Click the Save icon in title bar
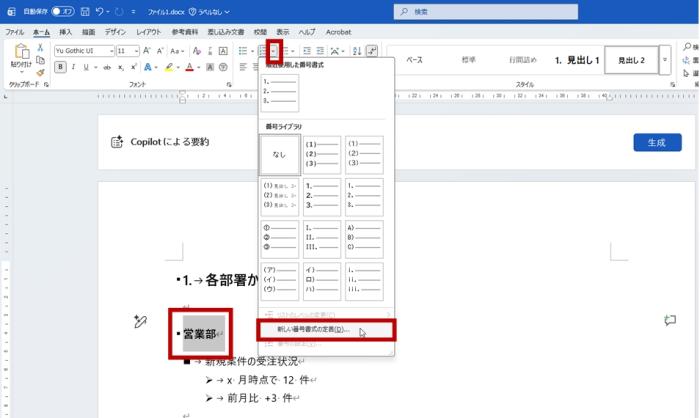Viewport: 700px width, 418px height. pos(83,11)
